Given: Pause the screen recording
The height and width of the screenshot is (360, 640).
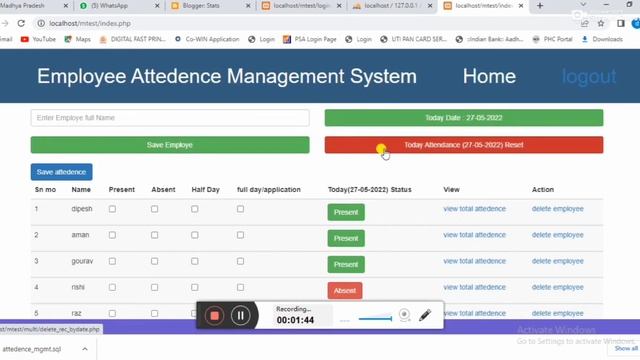Looking at the screenshot, I should [240, 315].
